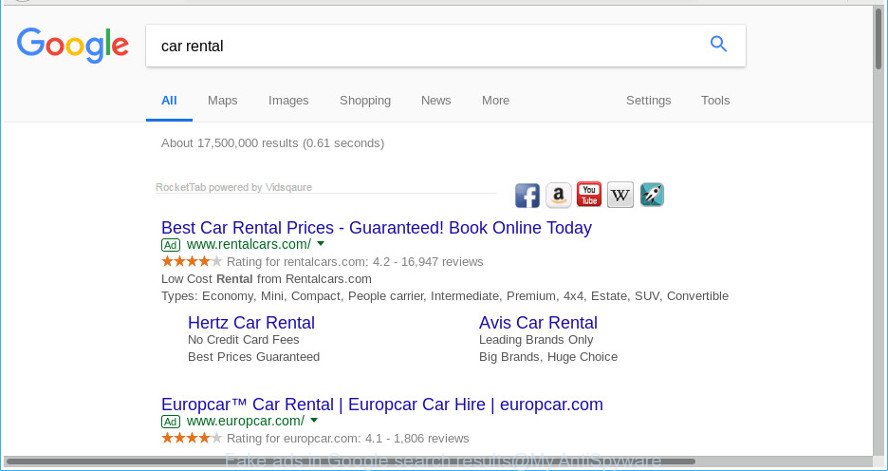Click the Ad badge beside www.rentalcars.com
The width and height of the screenshot is (888, 471).
point(170,245)
